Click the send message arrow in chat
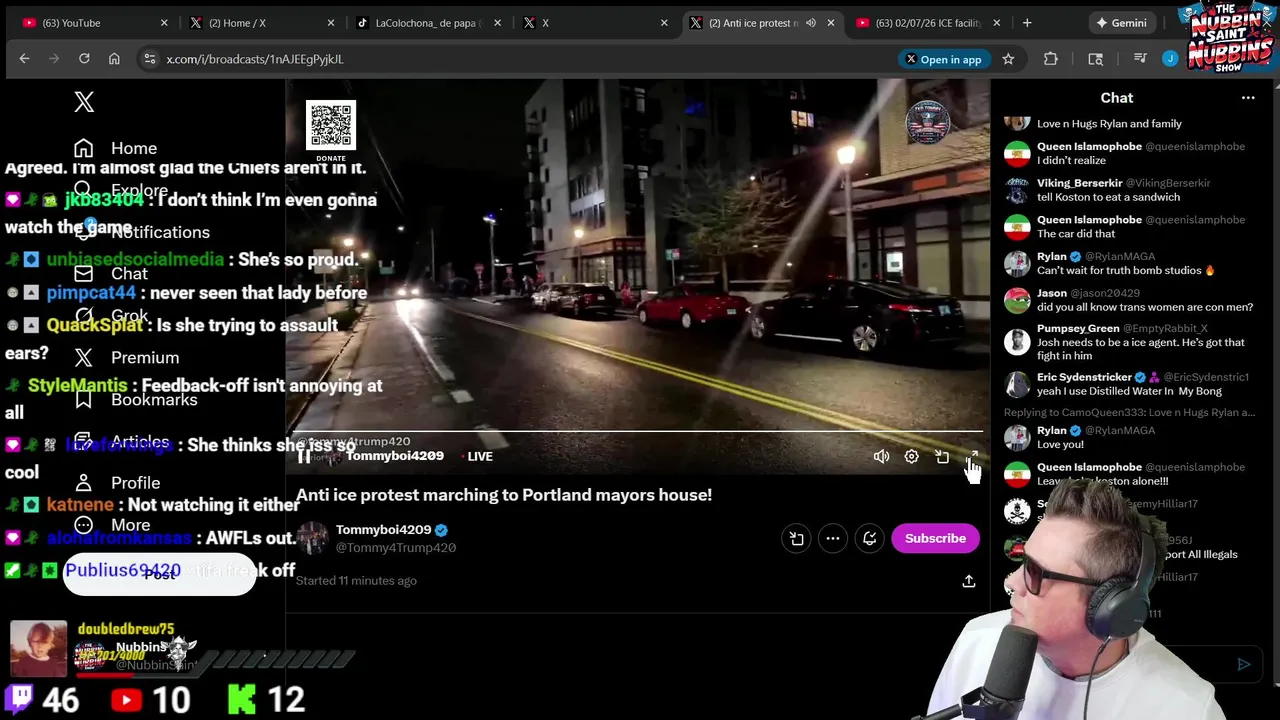The image size is (1280, 720). click(x=1243, y=664)
